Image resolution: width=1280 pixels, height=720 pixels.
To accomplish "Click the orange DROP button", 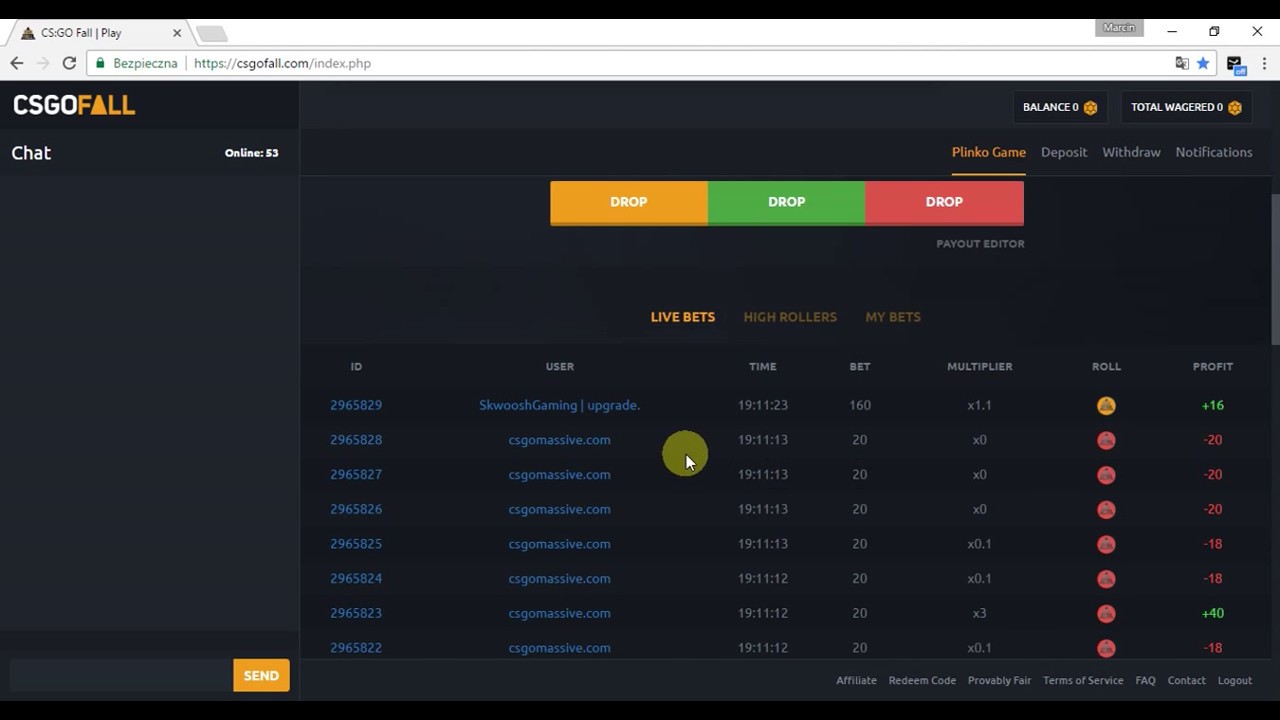I will pos(629,202).
